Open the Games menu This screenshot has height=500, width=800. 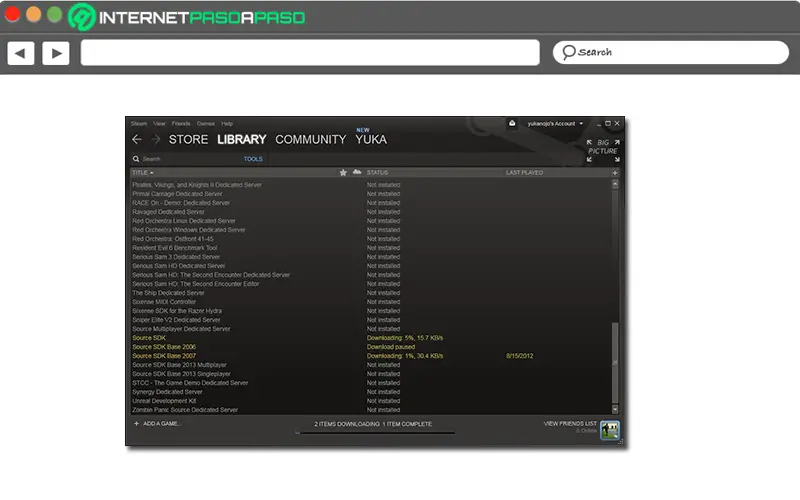tap(206, 123)
